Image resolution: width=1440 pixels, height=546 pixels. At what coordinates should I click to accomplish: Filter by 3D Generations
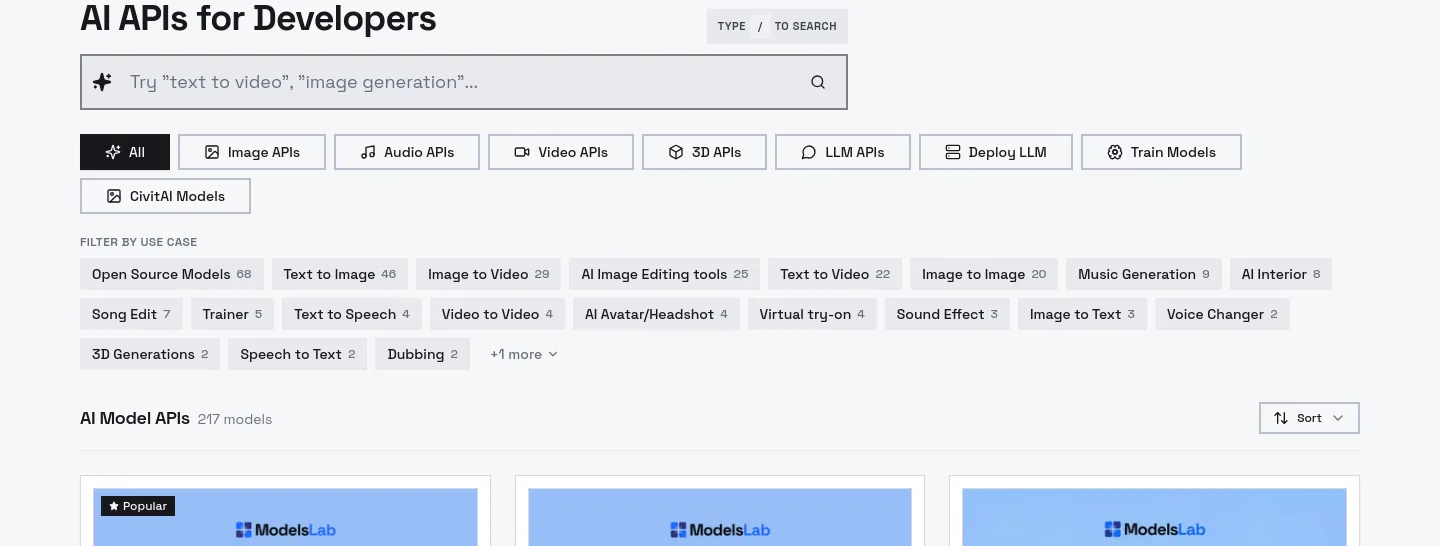point(150,354)
